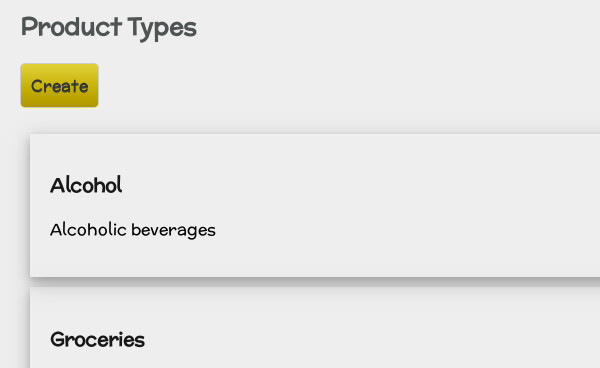
Task: Click the Alcohol card's left shadow edge
Action: (27, 205)
